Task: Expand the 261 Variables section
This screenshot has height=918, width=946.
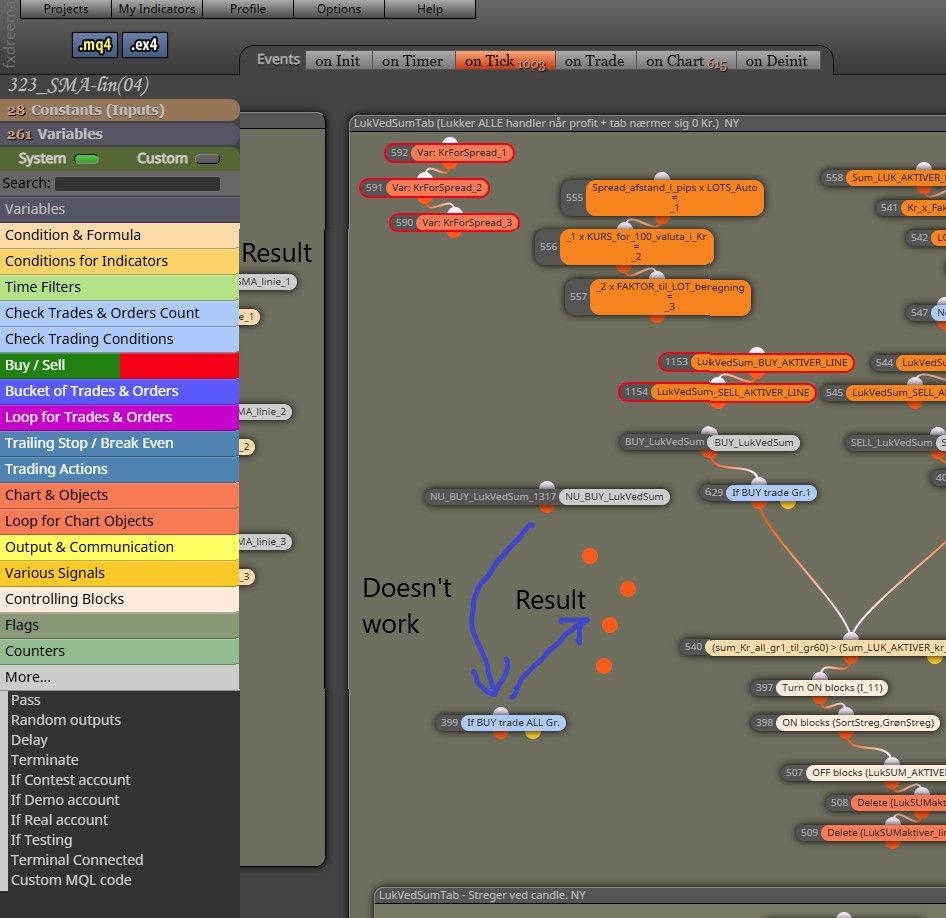Action: (119, 134)
